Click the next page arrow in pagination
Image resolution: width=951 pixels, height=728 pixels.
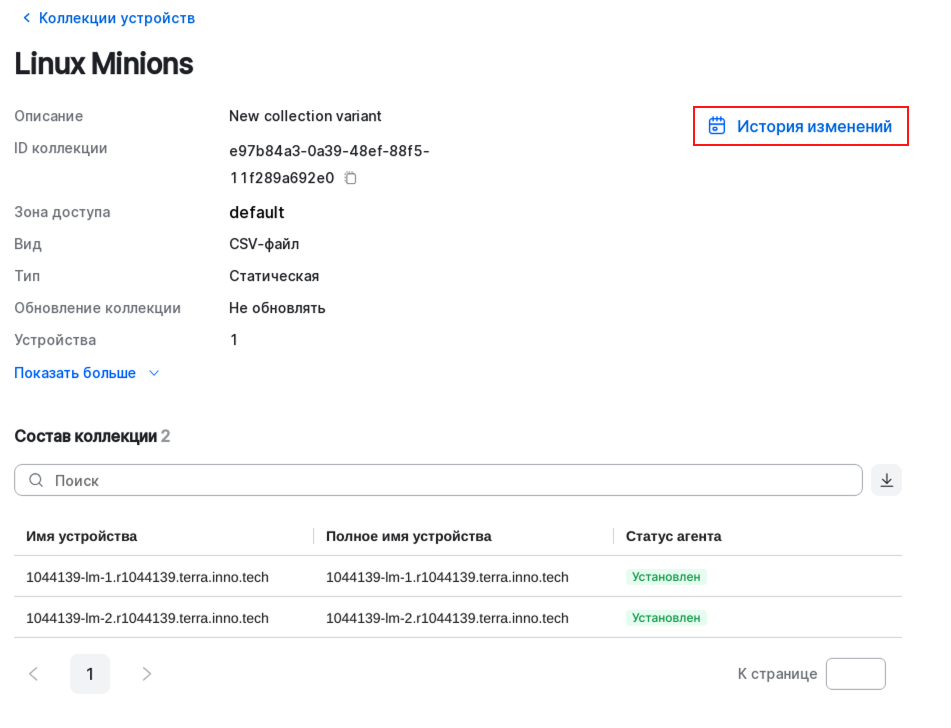pyautogui.click(x=146, y=674)
